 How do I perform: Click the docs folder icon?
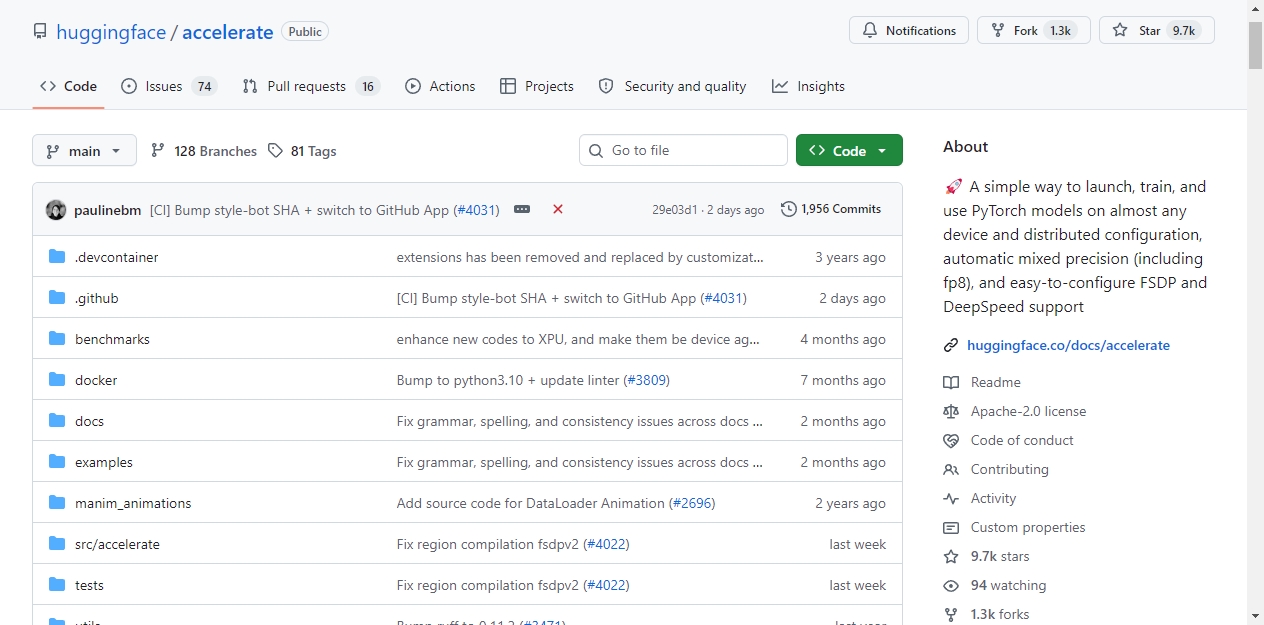tap(57, 421)
